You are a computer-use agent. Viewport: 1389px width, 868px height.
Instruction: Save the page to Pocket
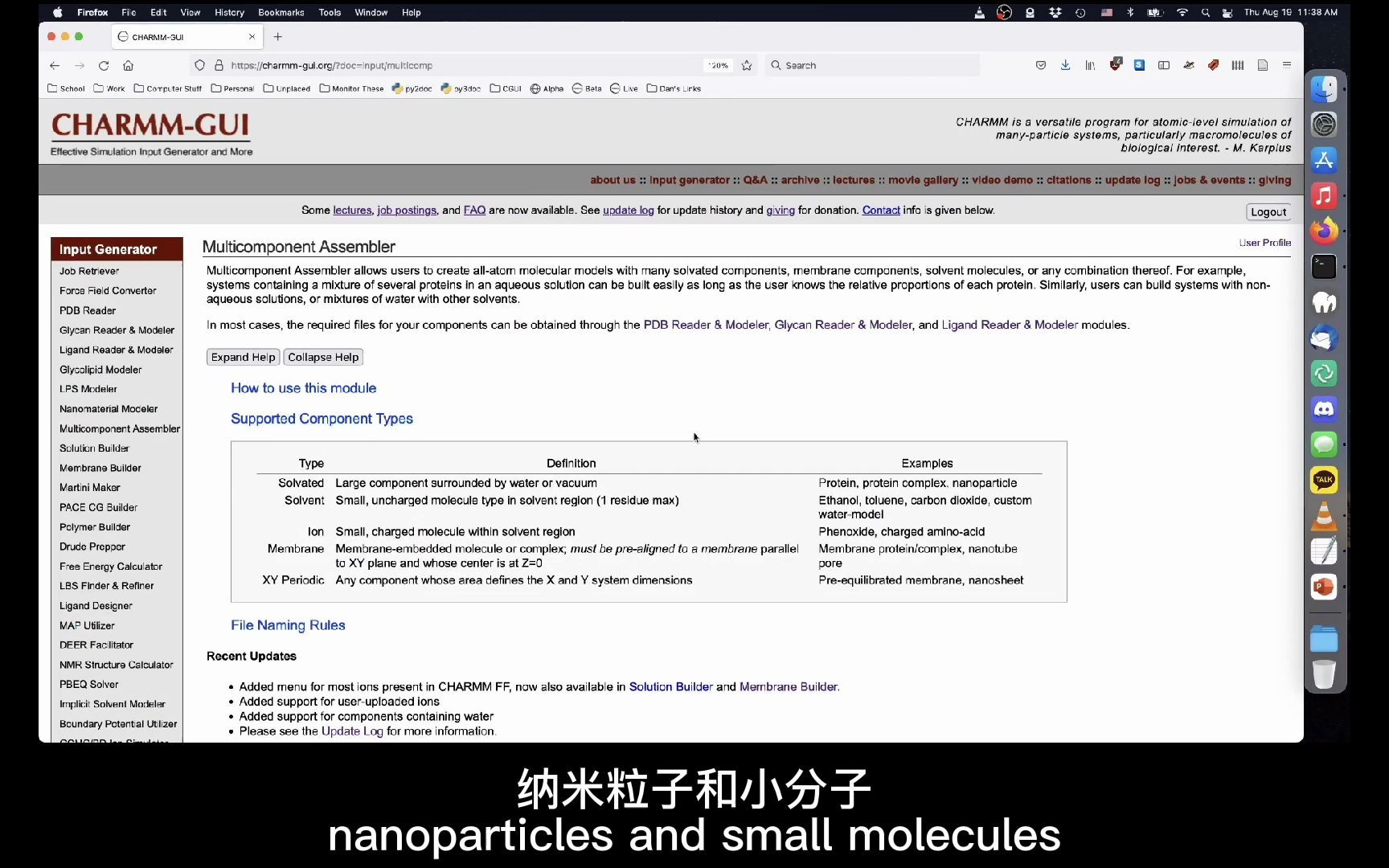point(1041,65)
